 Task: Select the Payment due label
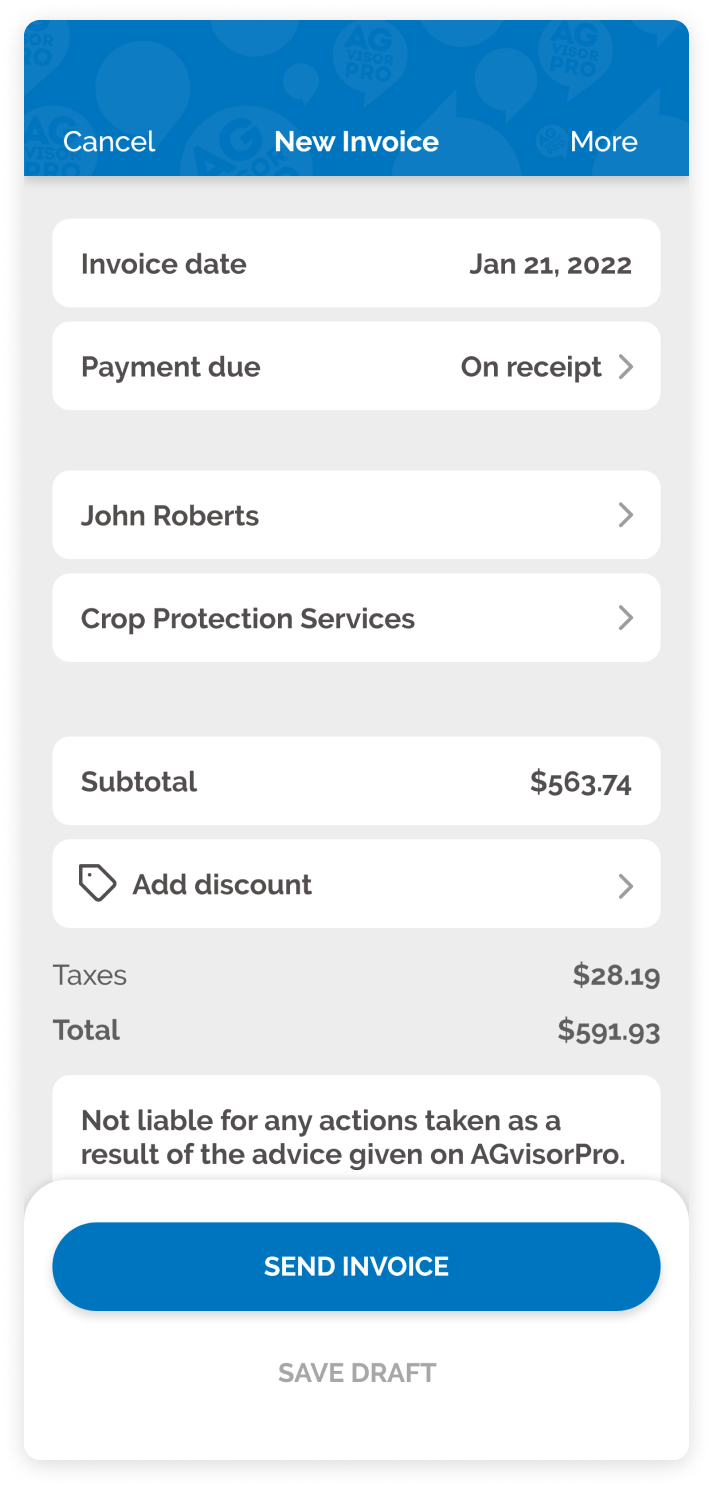[171, 367]
